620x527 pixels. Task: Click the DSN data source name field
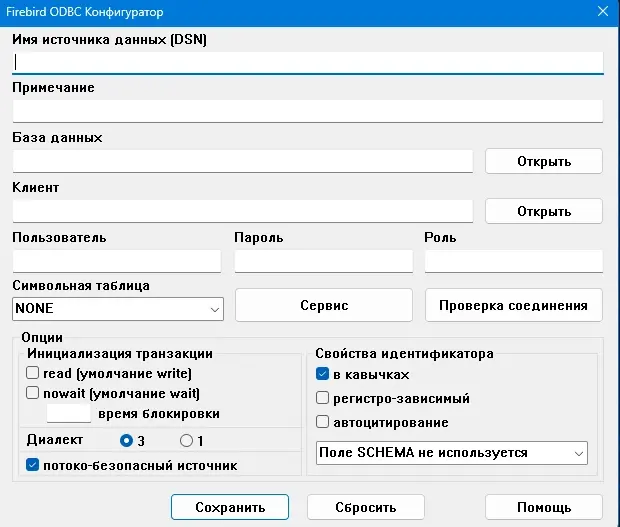[x=308, y=63]
